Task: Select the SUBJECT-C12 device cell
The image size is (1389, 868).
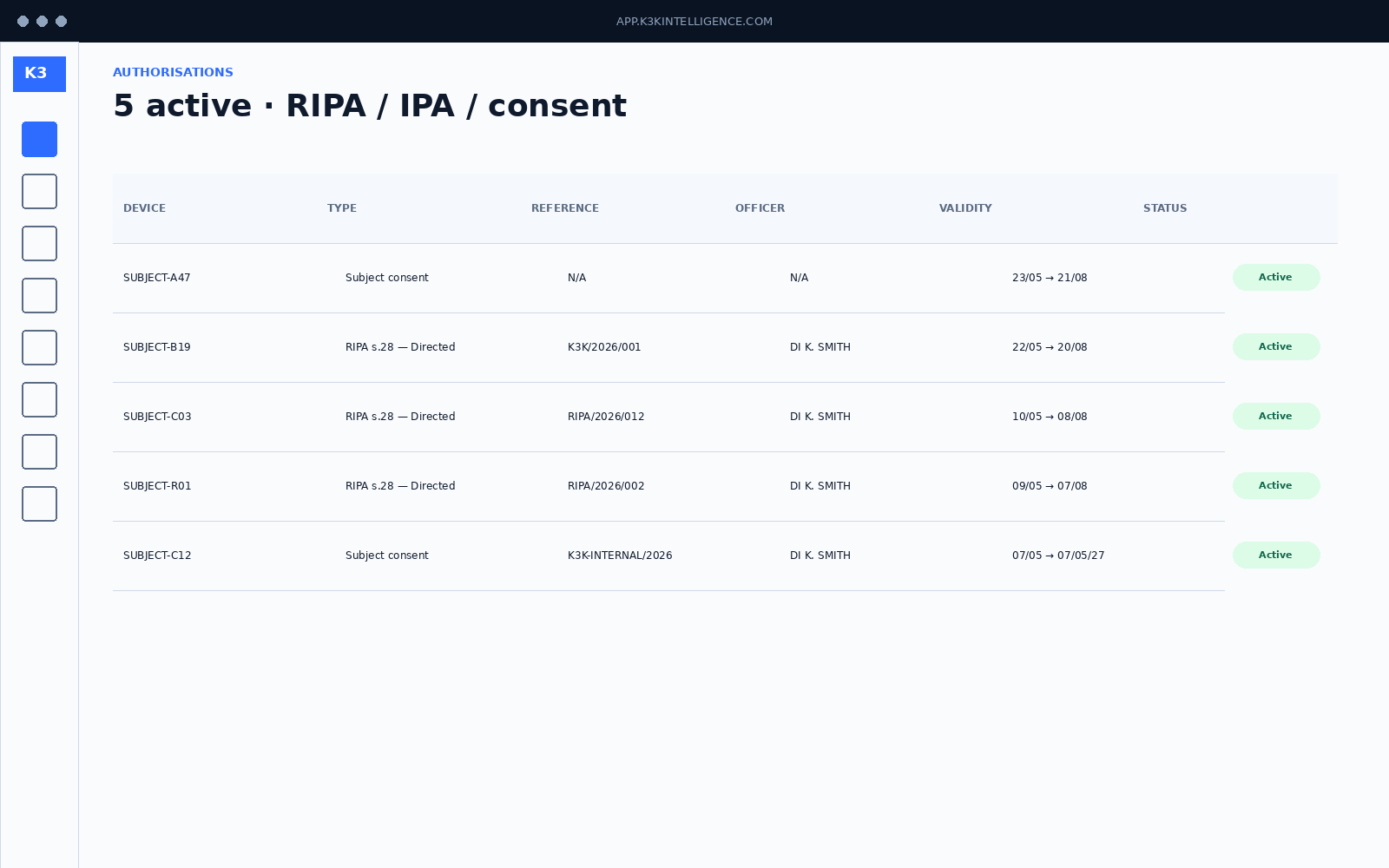Action: 157,556
